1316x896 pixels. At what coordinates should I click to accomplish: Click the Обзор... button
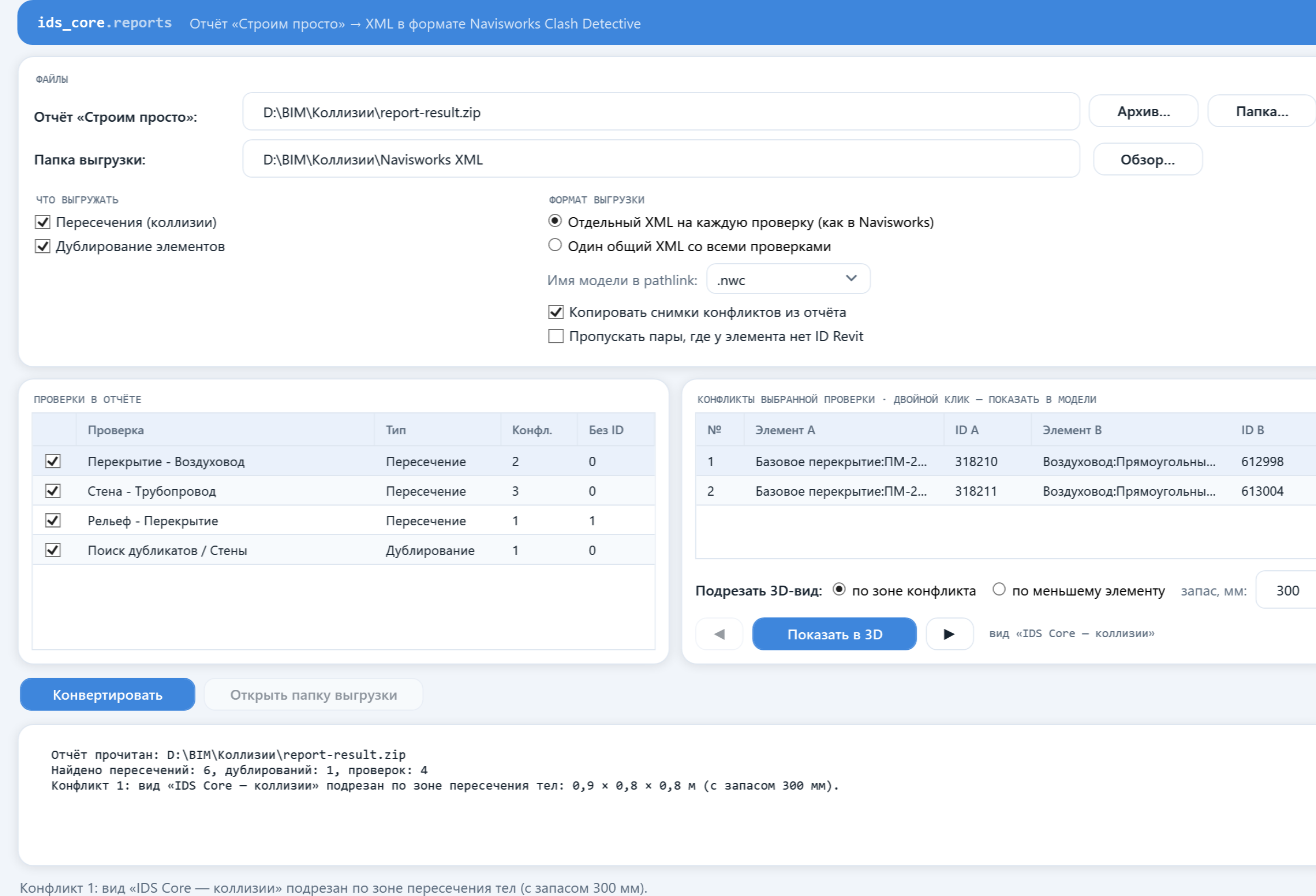coord(1147,159)
